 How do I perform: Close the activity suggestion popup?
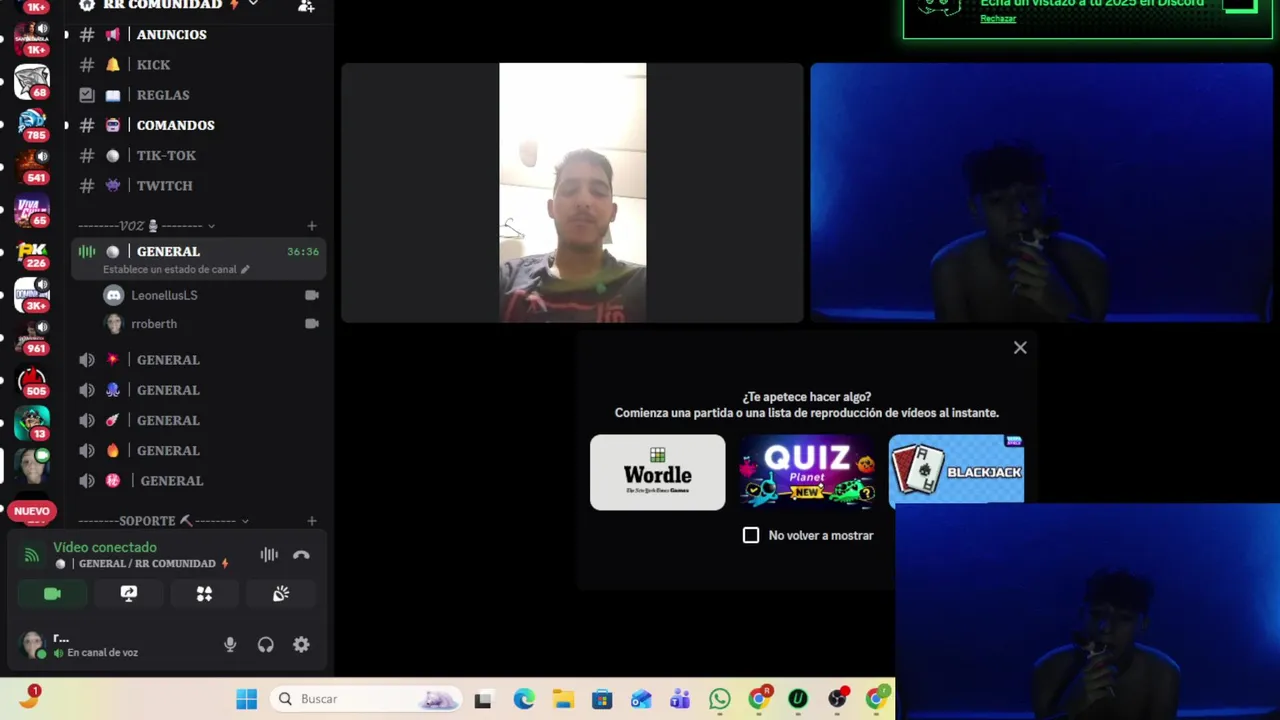pyautogui.click(x=1020, y=348)
